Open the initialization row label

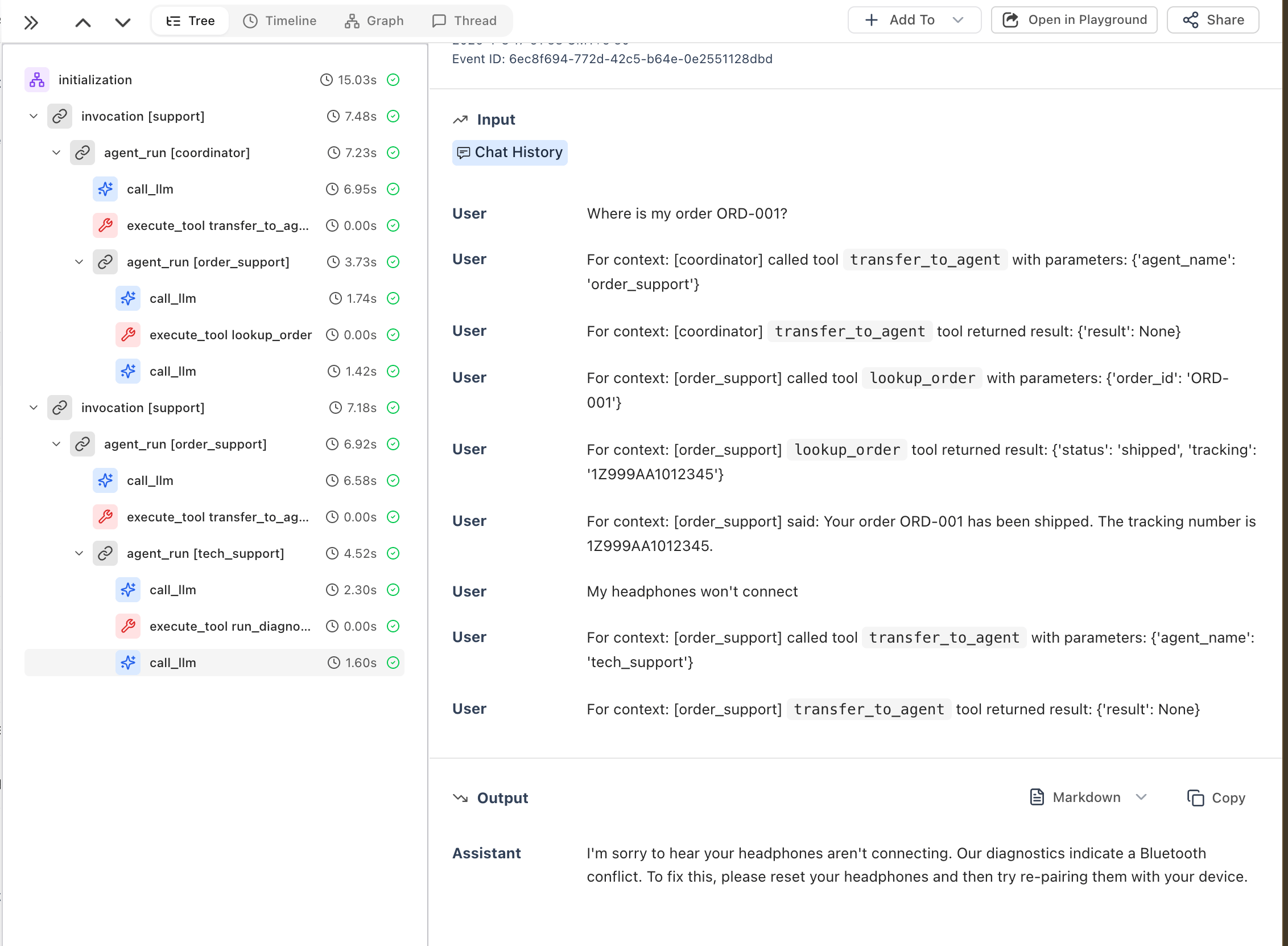click(95, 80)
